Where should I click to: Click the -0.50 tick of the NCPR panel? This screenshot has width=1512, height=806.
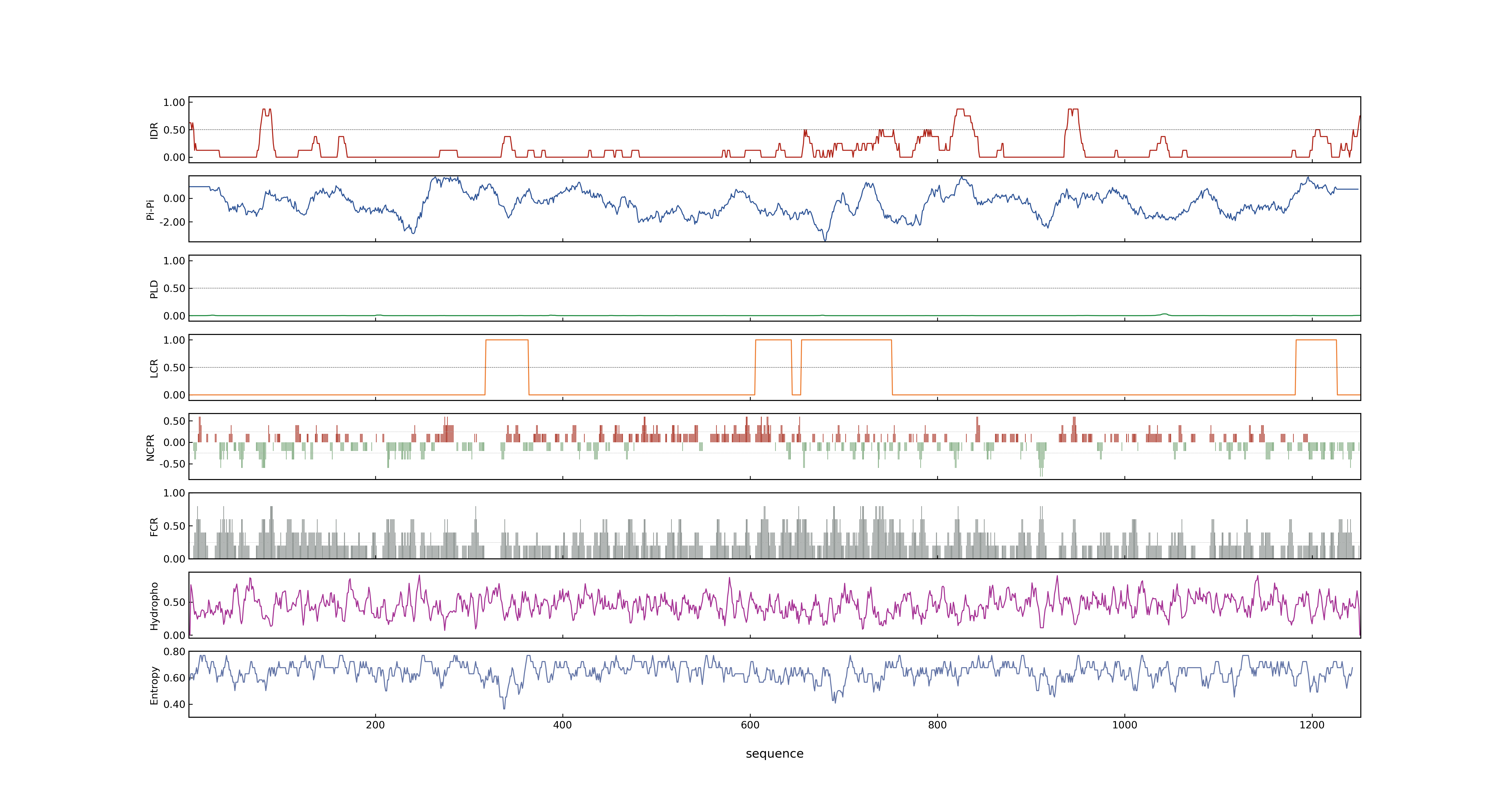[x=172, y=464]
